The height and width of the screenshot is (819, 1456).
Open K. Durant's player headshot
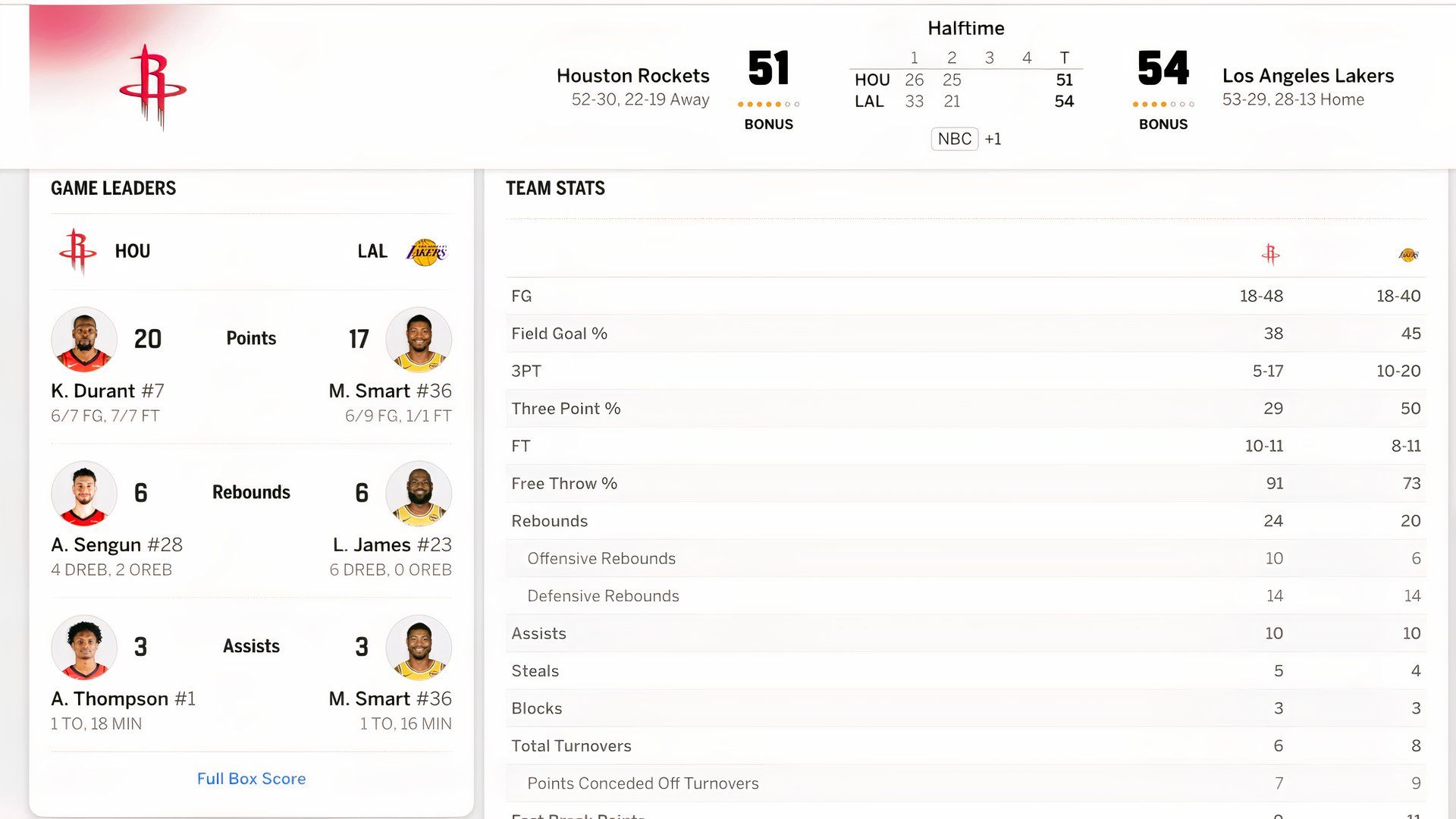click(84, 340)
